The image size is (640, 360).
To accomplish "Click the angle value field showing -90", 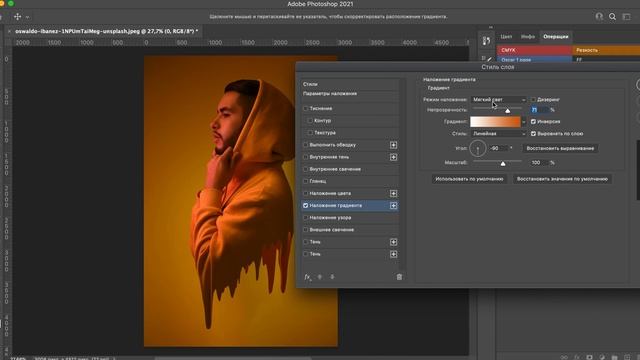I will click(499, 148).
